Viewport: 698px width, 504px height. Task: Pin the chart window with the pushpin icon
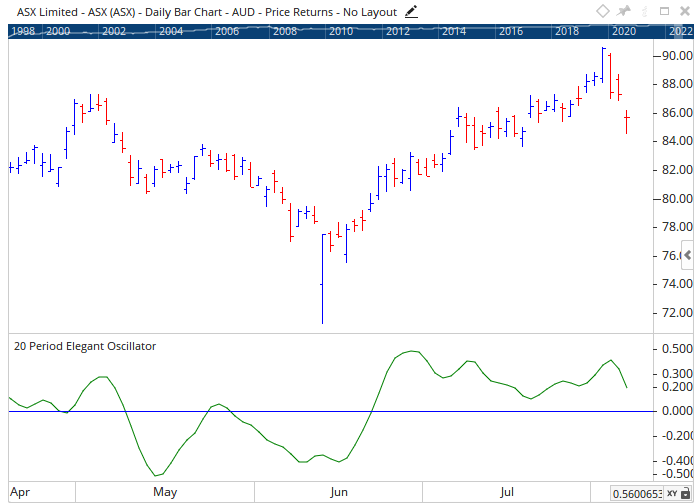click(625, 11)
